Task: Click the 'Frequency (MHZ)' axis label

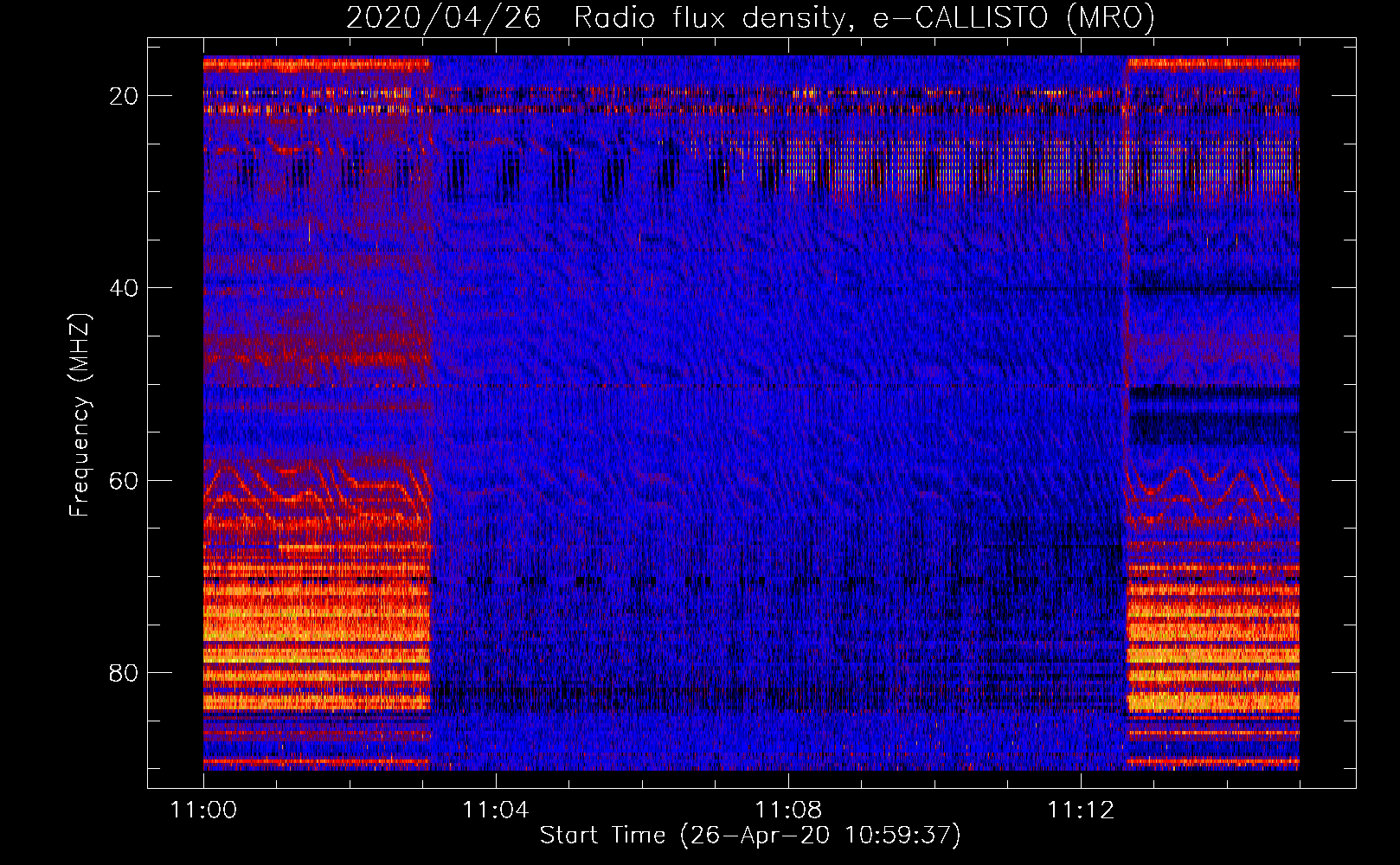Action: point(80,414)
